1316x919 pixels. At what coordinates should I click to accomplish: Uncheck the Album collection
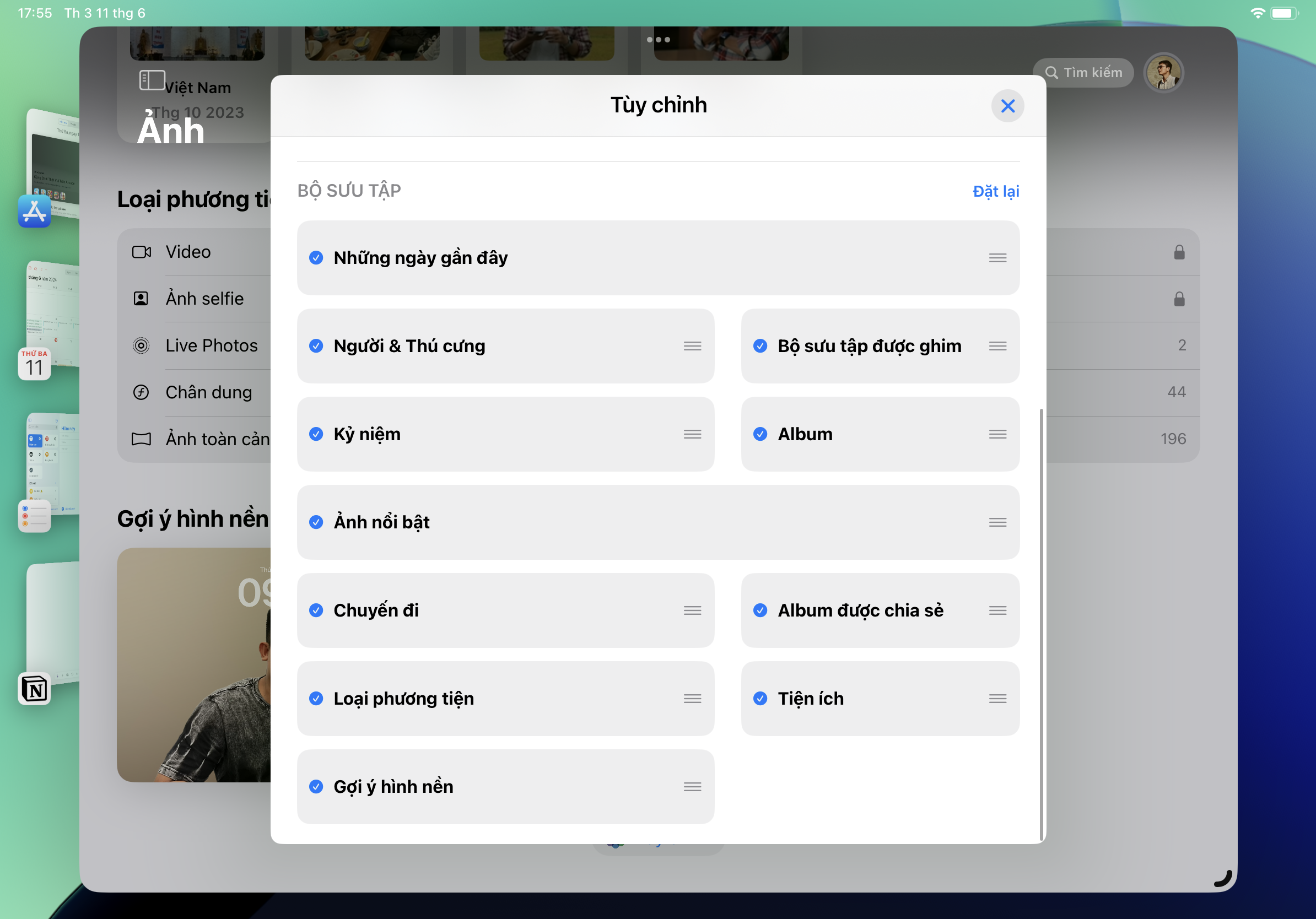tap(760, 434)
